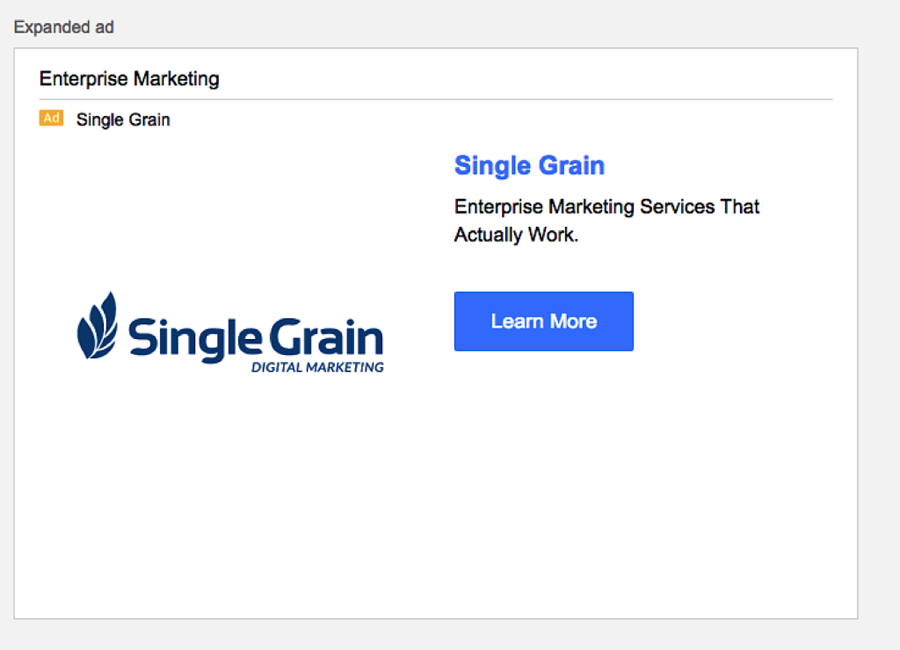Click the word Marketing in the subject title
900x650 pixels.
(176, 78)
